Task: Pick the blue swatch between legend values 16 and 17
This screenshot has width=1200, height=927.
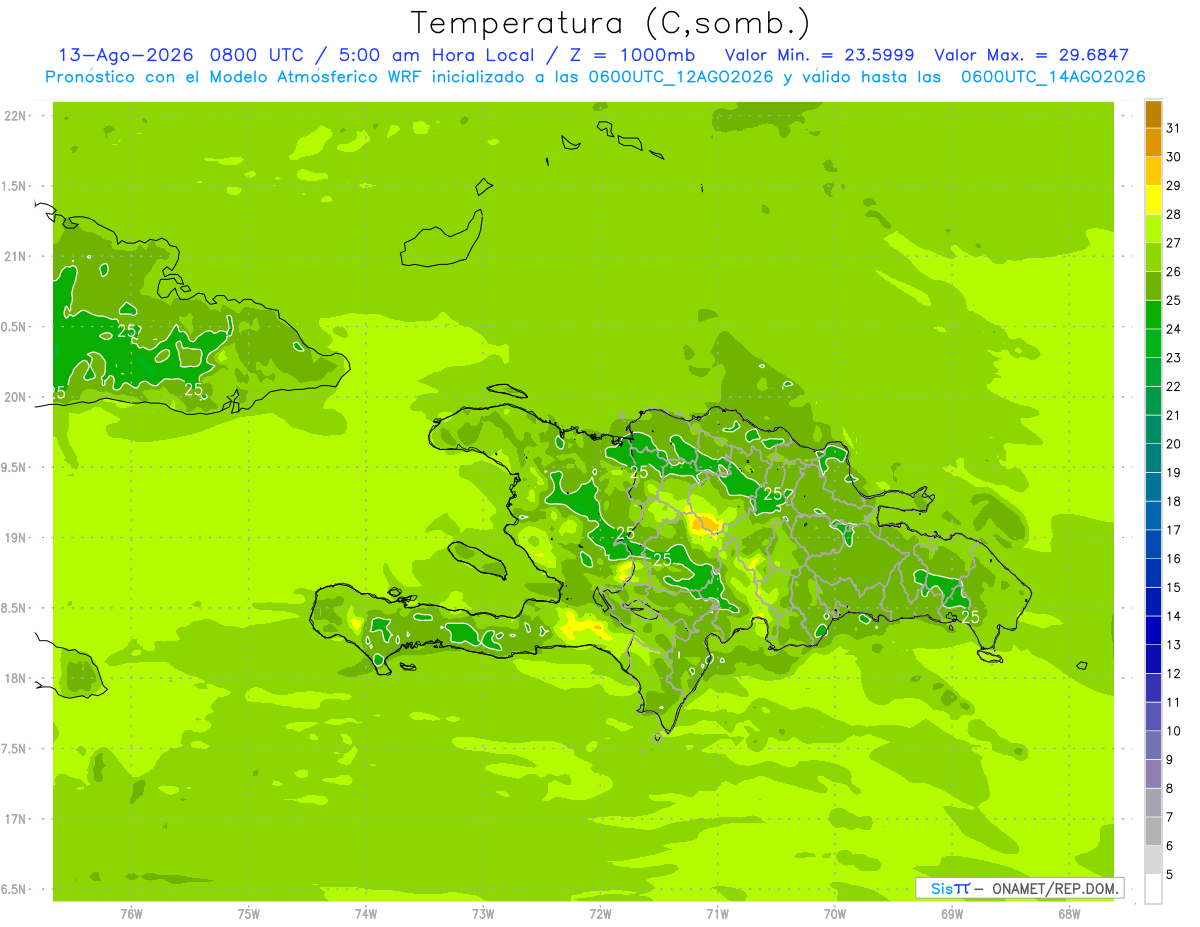Action: point(1153,545)
